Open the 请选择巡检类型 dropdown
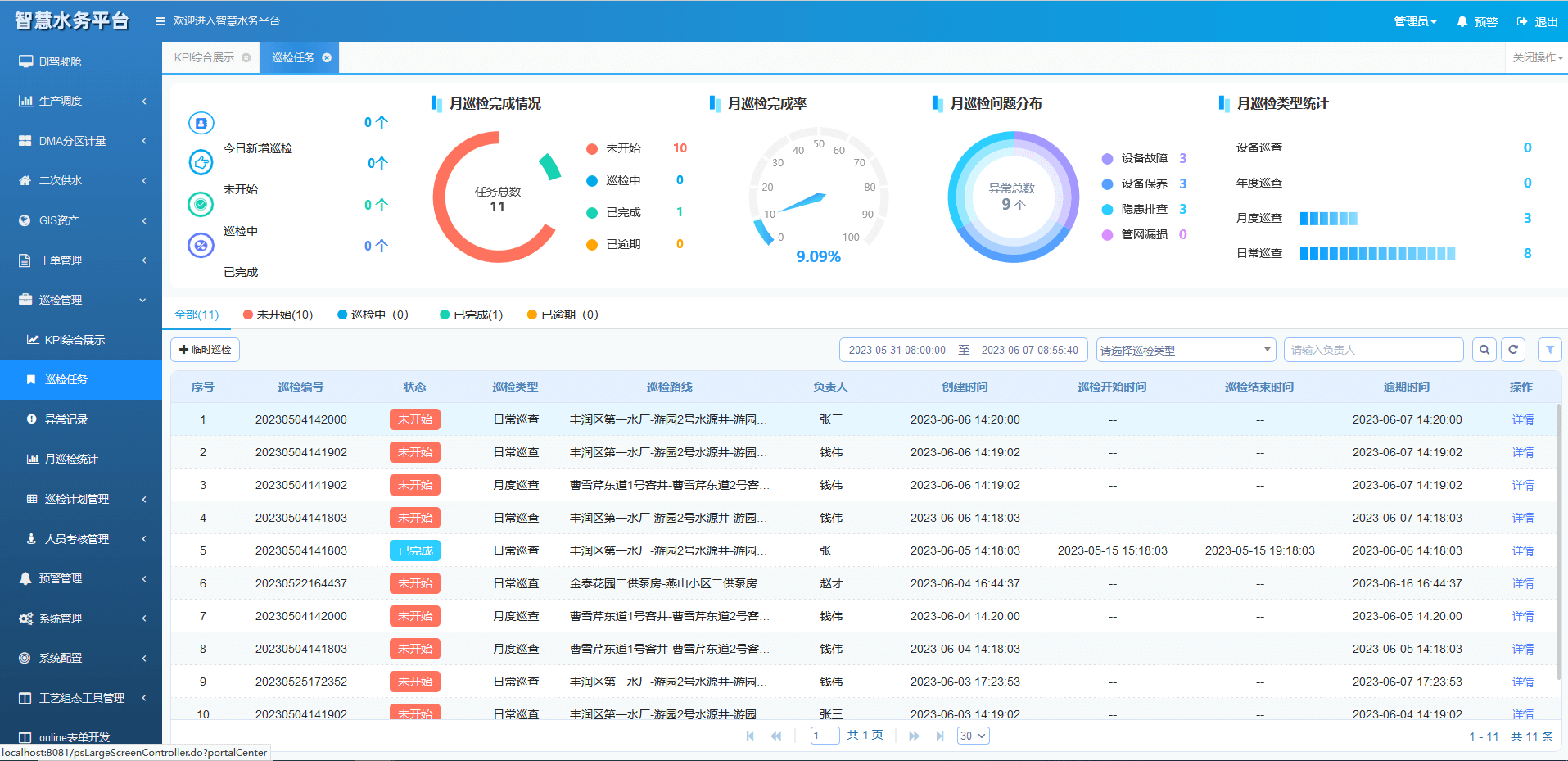The height and width of the screenshot is (761, 1568). pyautogui.click(x=1186, y=350)
